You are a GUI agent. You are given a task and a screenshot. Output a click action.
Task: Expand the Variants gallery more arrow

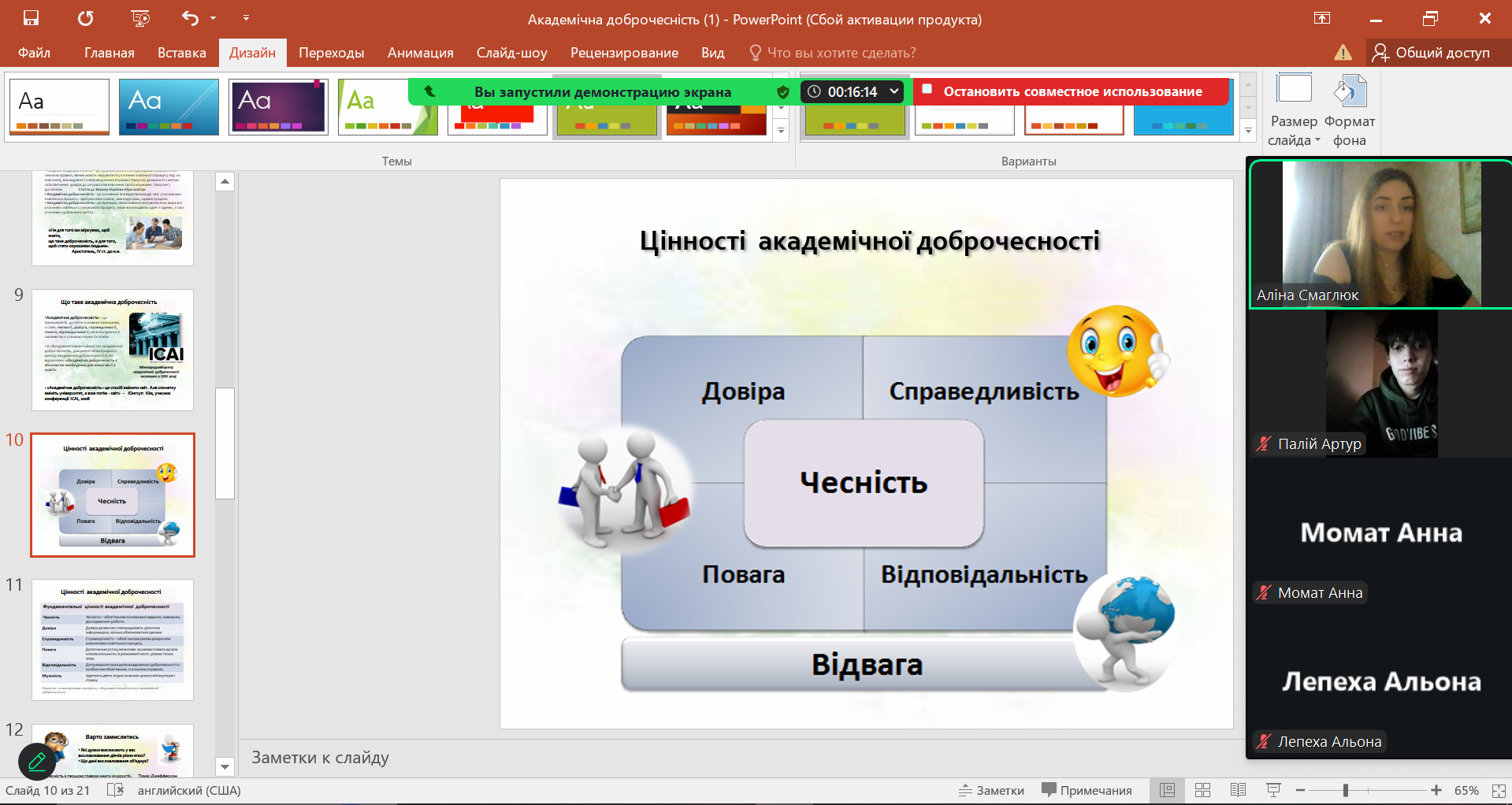[1248, 131]
